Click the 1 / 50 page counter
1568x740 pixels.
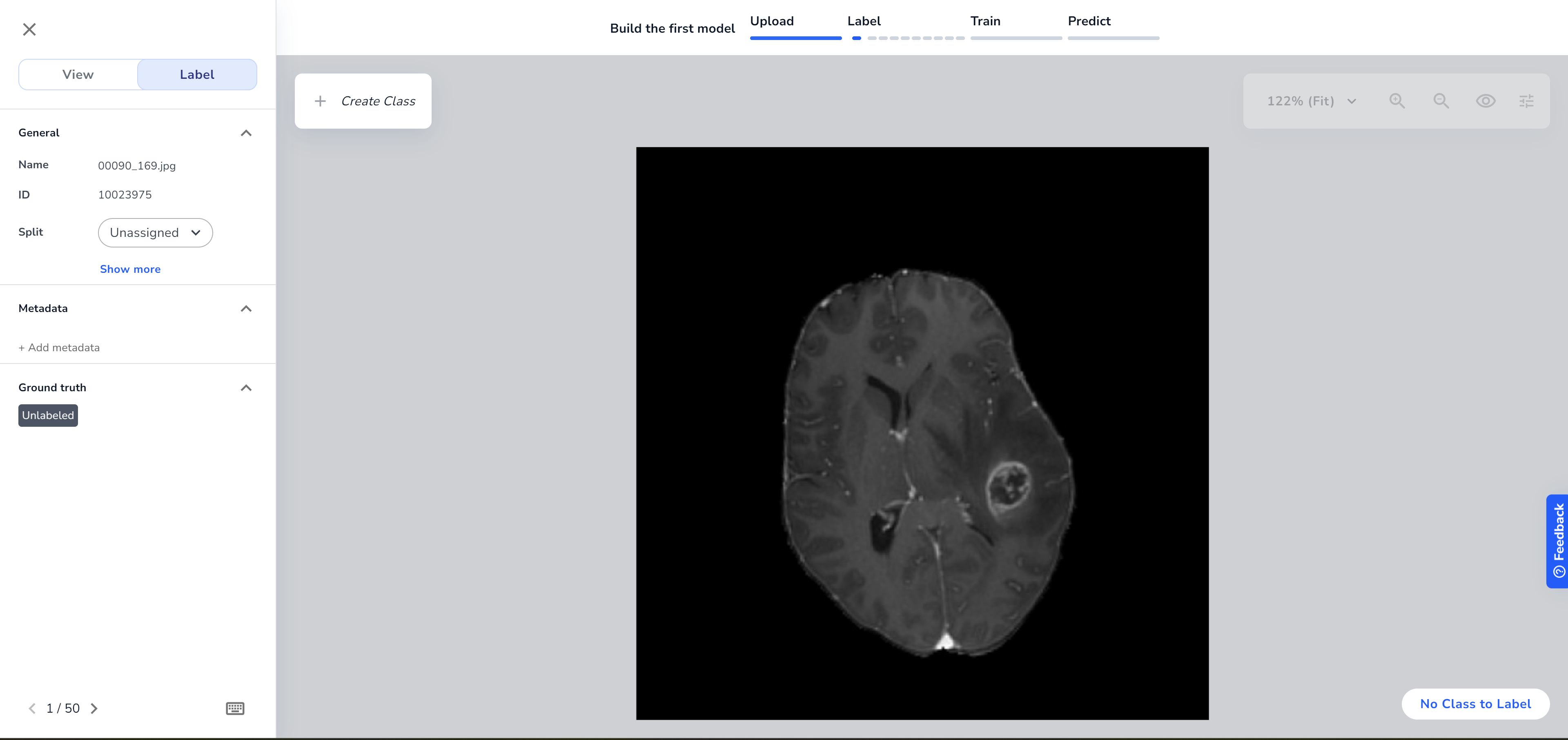(x=63, y=709)
